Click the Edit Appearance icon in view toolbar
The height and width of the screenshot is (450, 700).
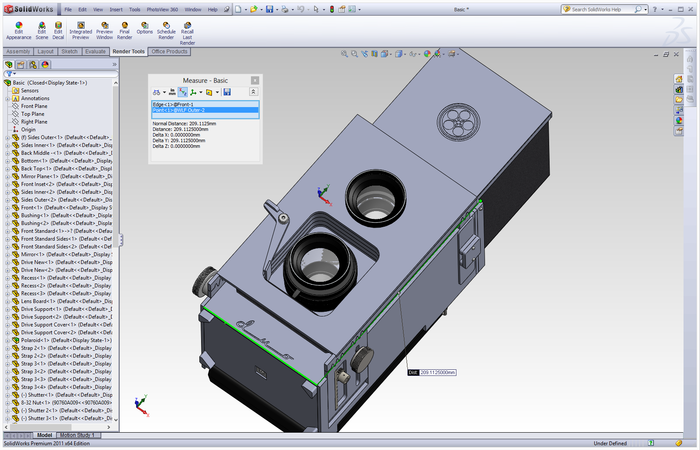click(x=427, y=54)
